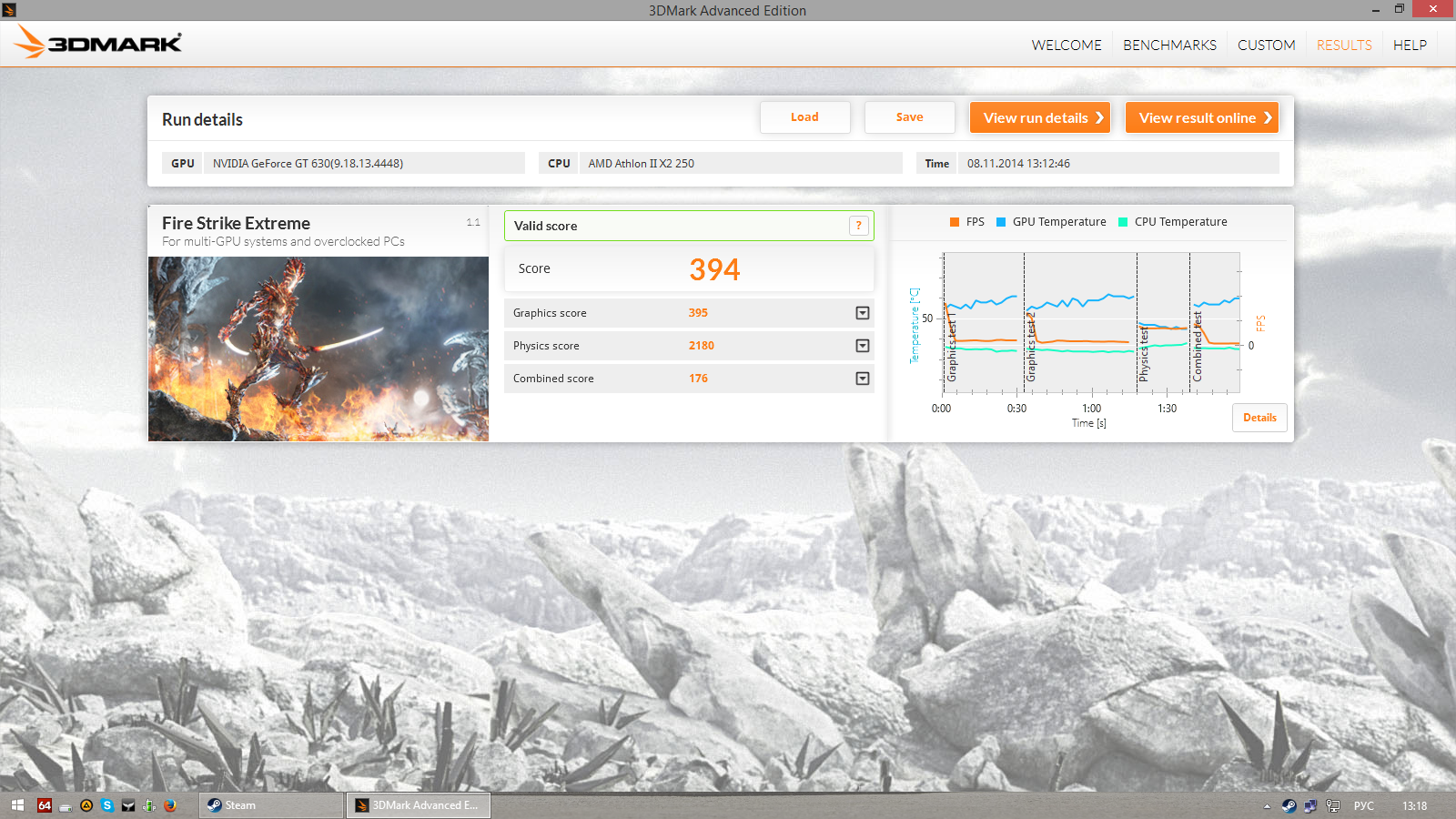Click the Steam icon in the system tray
This screenshot has width=1456, height=819.
tap(1289, 805)
